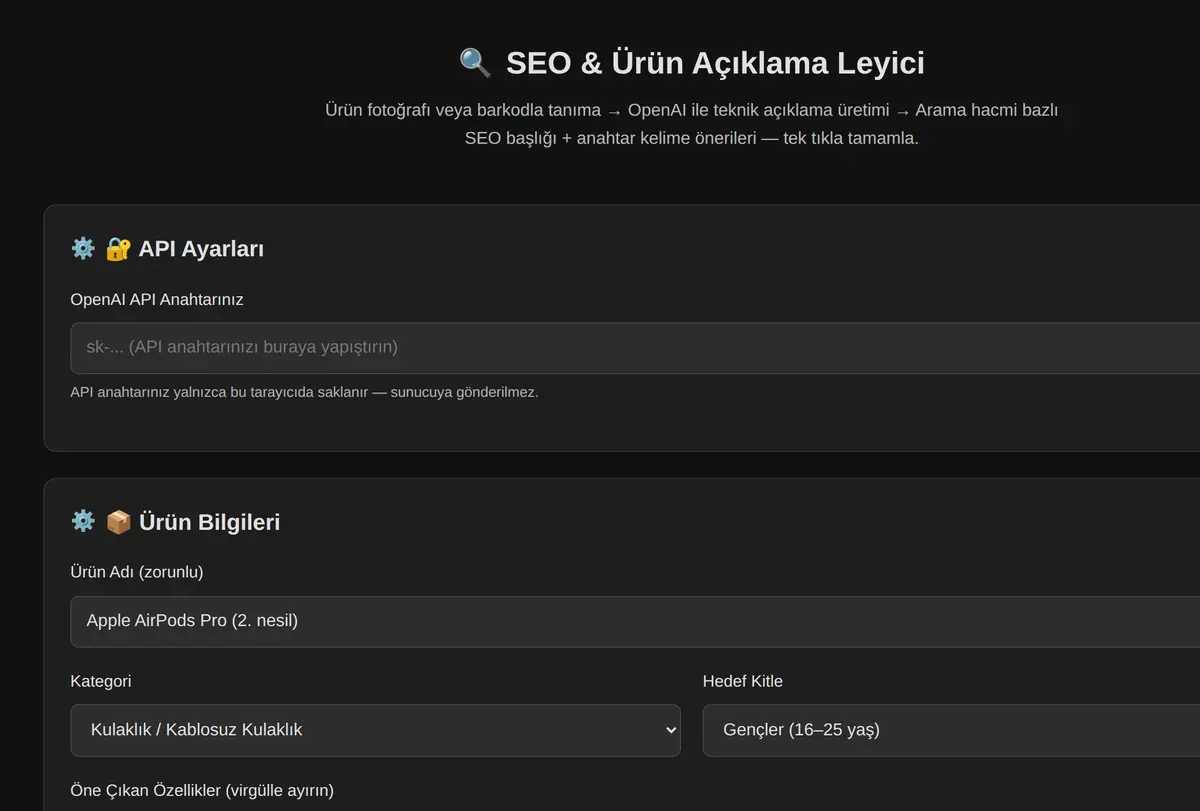Click the gear icon beside Ürün Bilgileri
Image resolution: width=1200 pixels, height=811 pixels.
[x=83, y=521]
